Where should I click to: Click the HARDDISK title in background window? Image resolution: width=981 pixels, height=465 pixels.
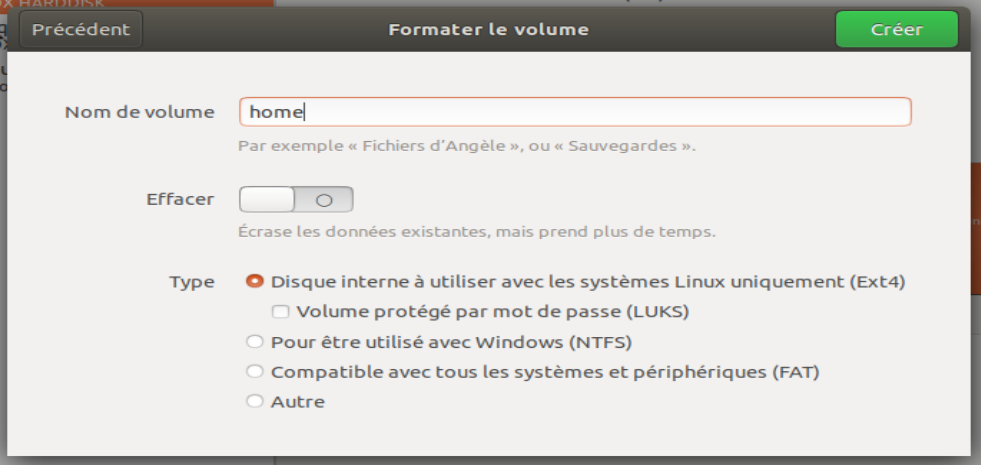coord(60,4)
